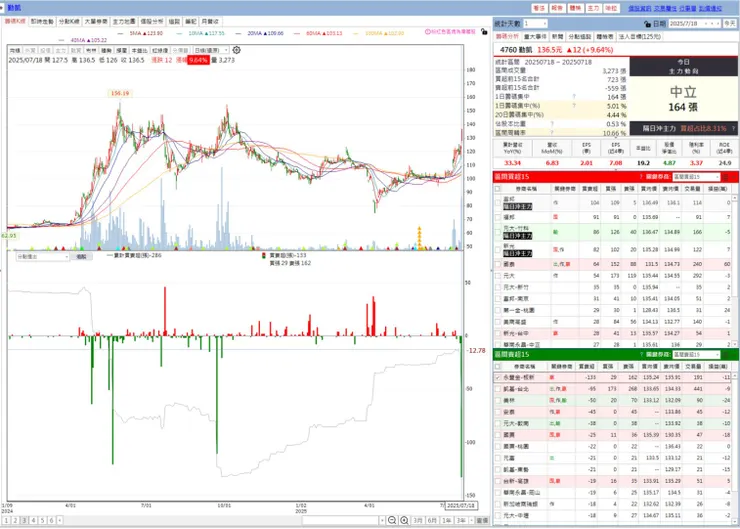
Task: Select page 3 button under the chart
Action: [x=25, y=521]
